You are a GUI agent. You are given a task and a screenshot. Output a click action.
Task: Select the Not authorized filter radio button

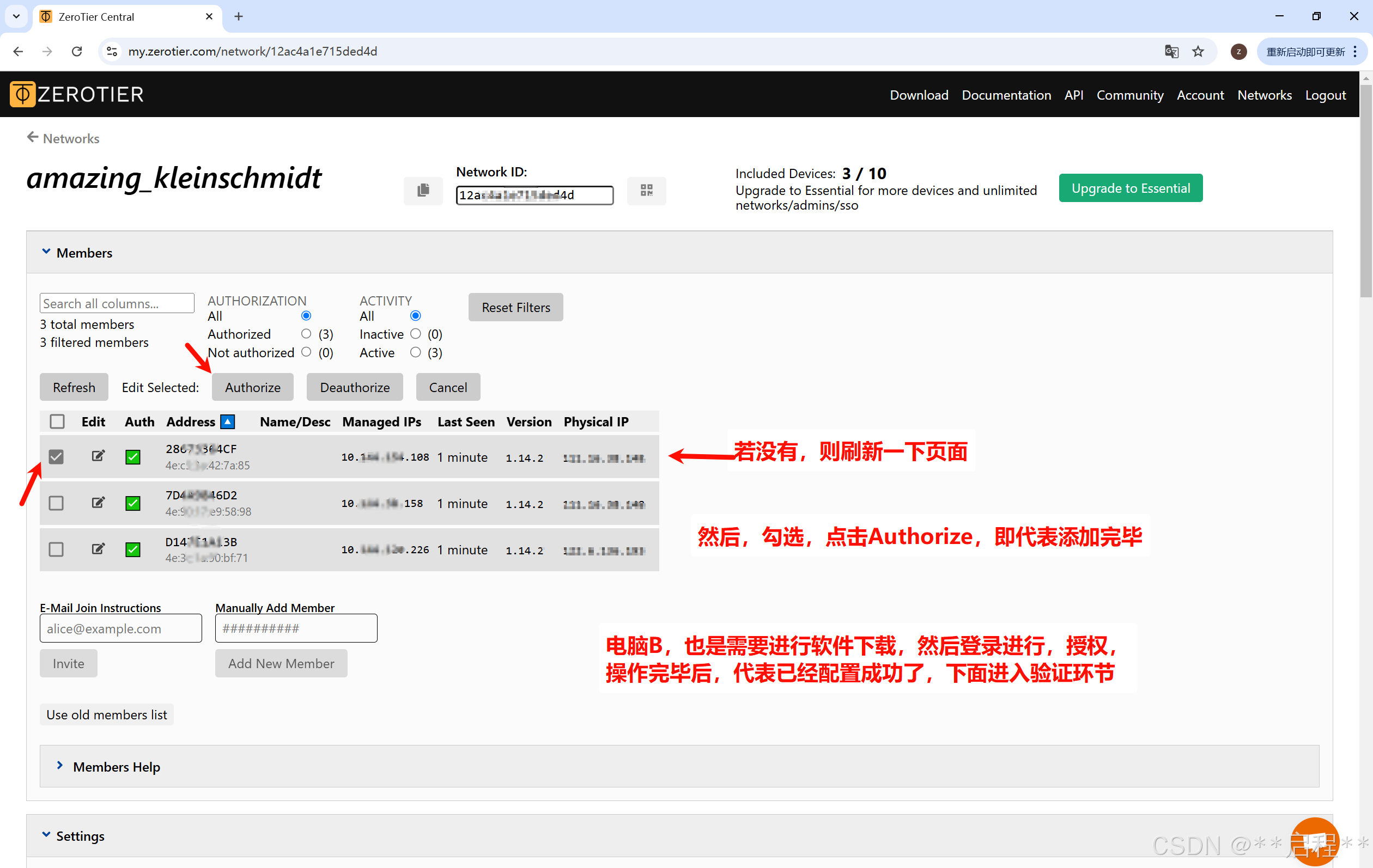(306, 352)
